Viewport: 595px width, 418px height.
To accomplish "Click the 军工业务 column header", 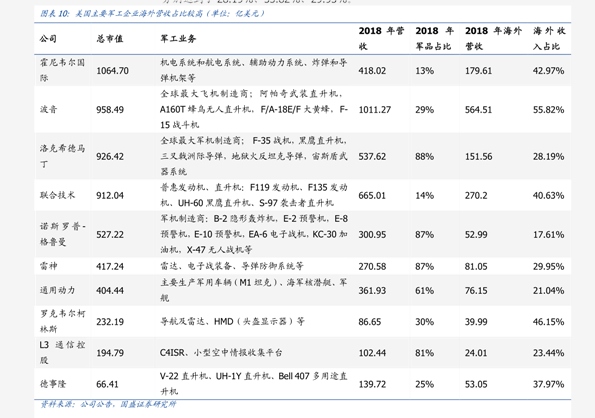I will [178, 39].
